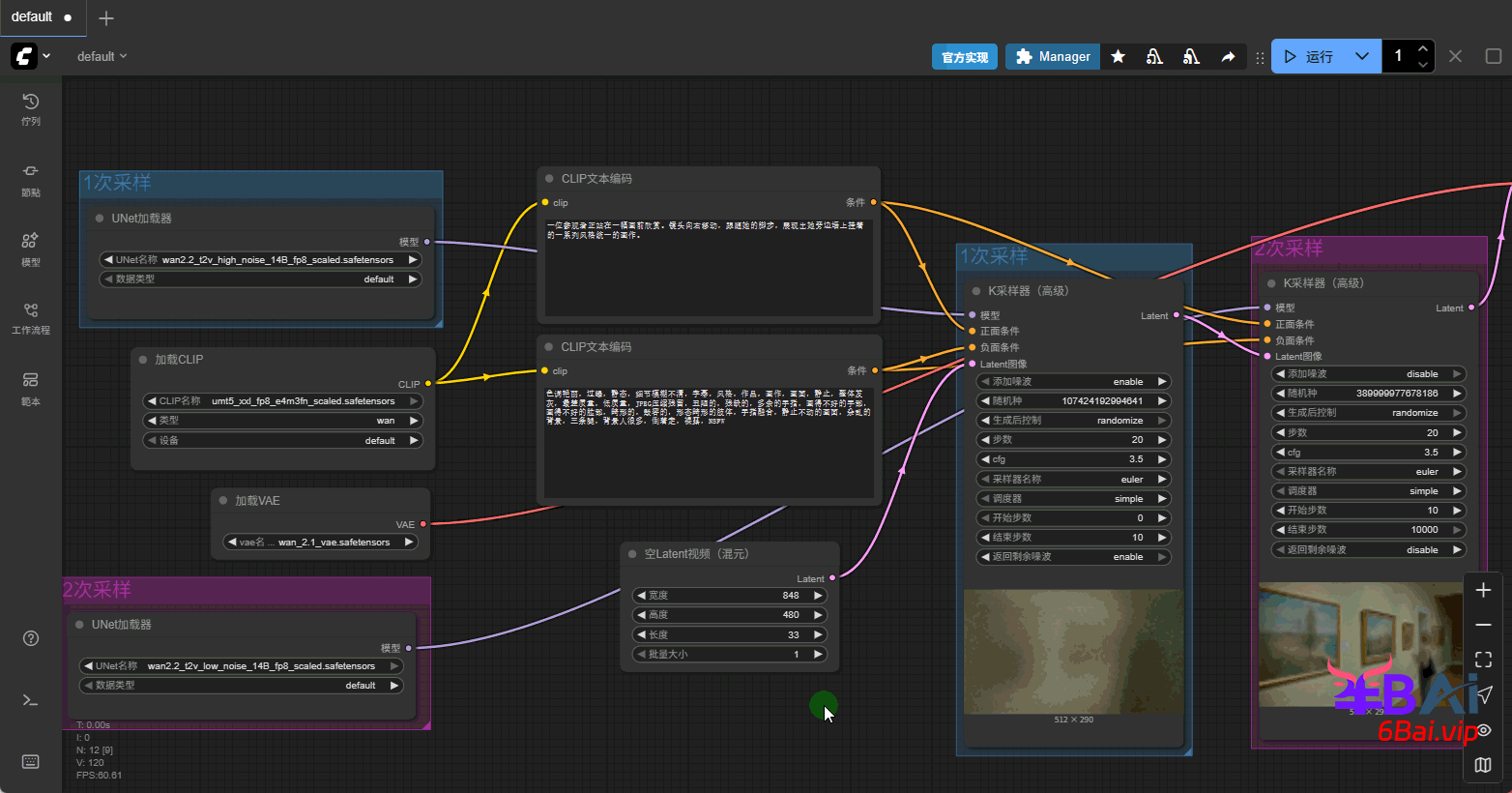Image resolution: width=1512 pixels, height=793 pixels.
Task: Click the star favorite icon in toolbar
Action: coord(1118,57)
